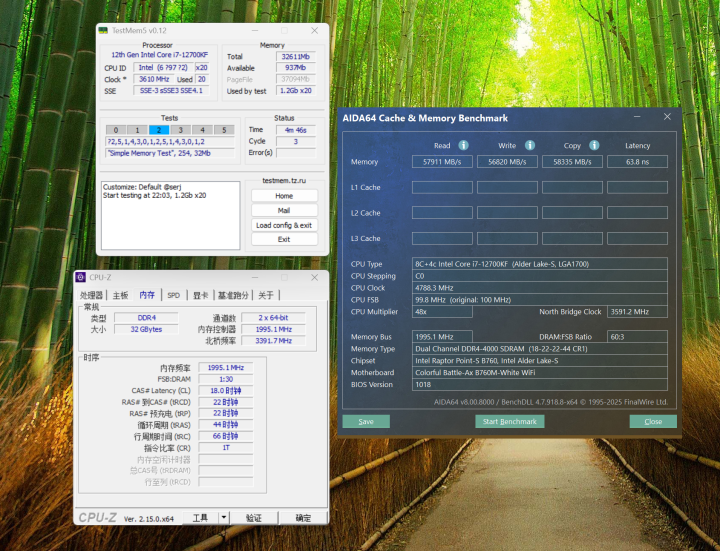Open the 处理器 tab in CPU-Z
Viewport: 720px width, 551px height.
(92, 295)
